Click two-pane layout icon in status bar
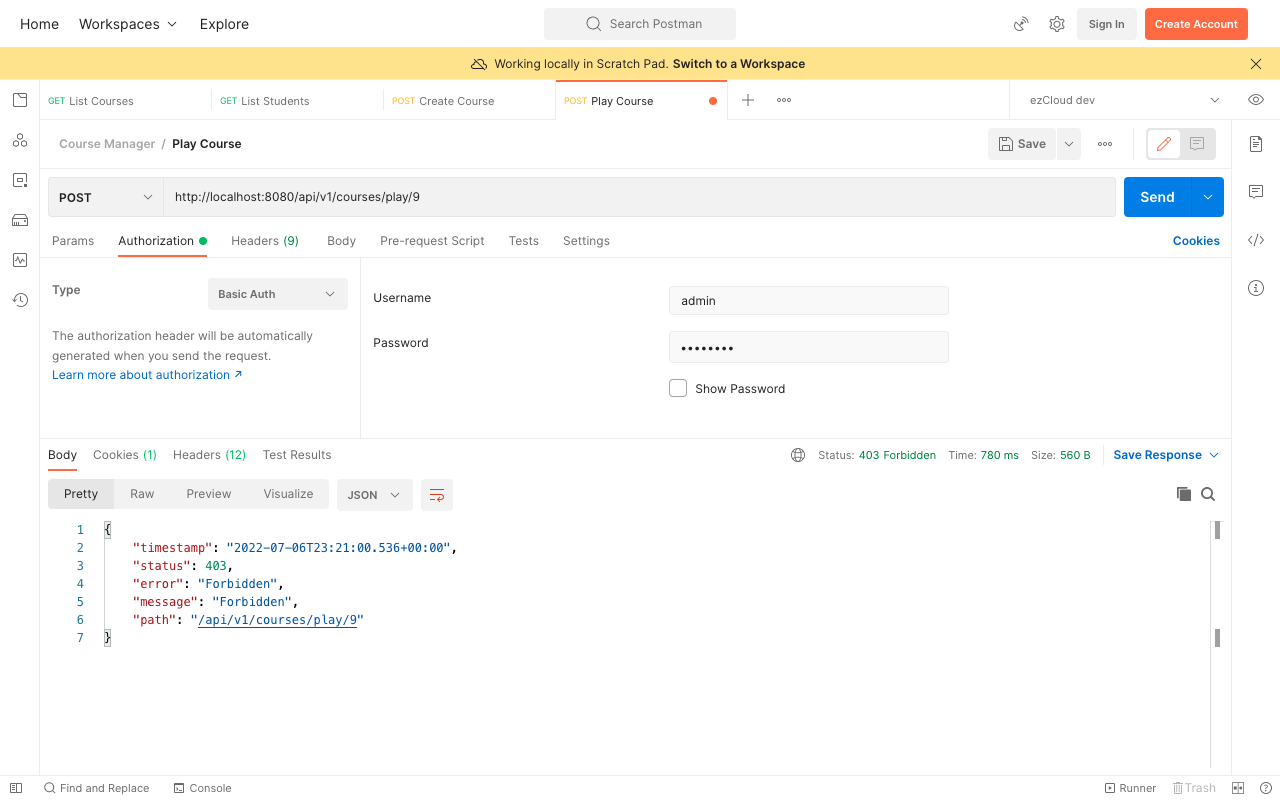Viewport: 1280px width, 800px height. (1238, 788)
